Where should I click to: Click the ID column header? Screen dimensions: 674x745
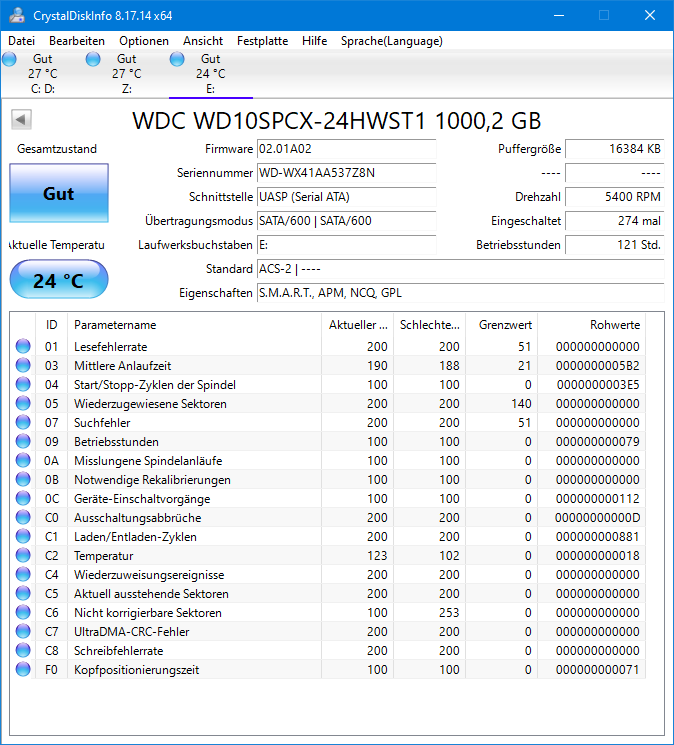tap(51, 325)
